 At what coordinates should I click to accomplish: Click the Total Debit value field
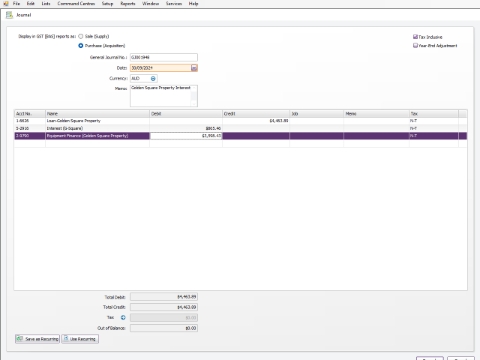tap(164, 297)
